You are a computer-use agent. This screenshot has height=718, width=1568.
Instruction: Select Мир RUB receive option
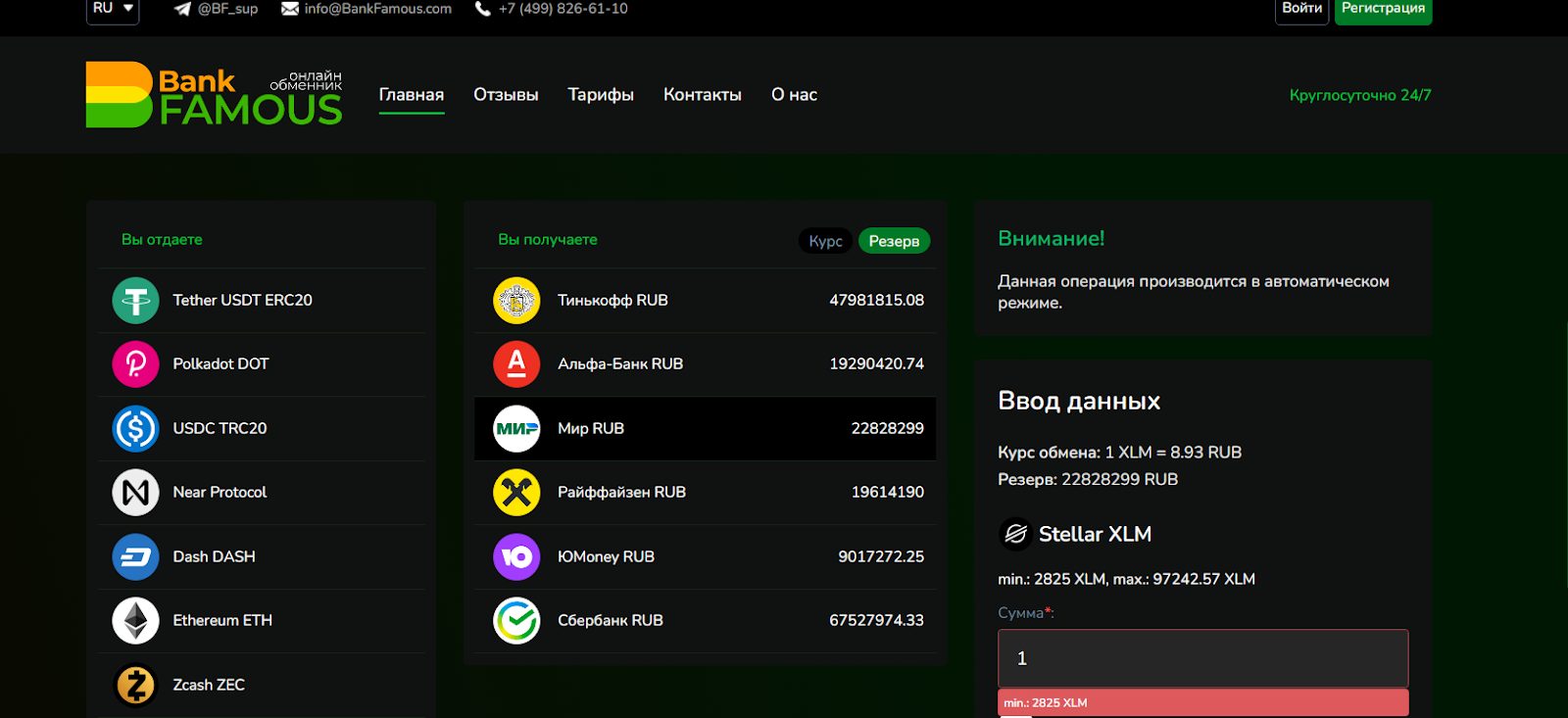point(705,429)
